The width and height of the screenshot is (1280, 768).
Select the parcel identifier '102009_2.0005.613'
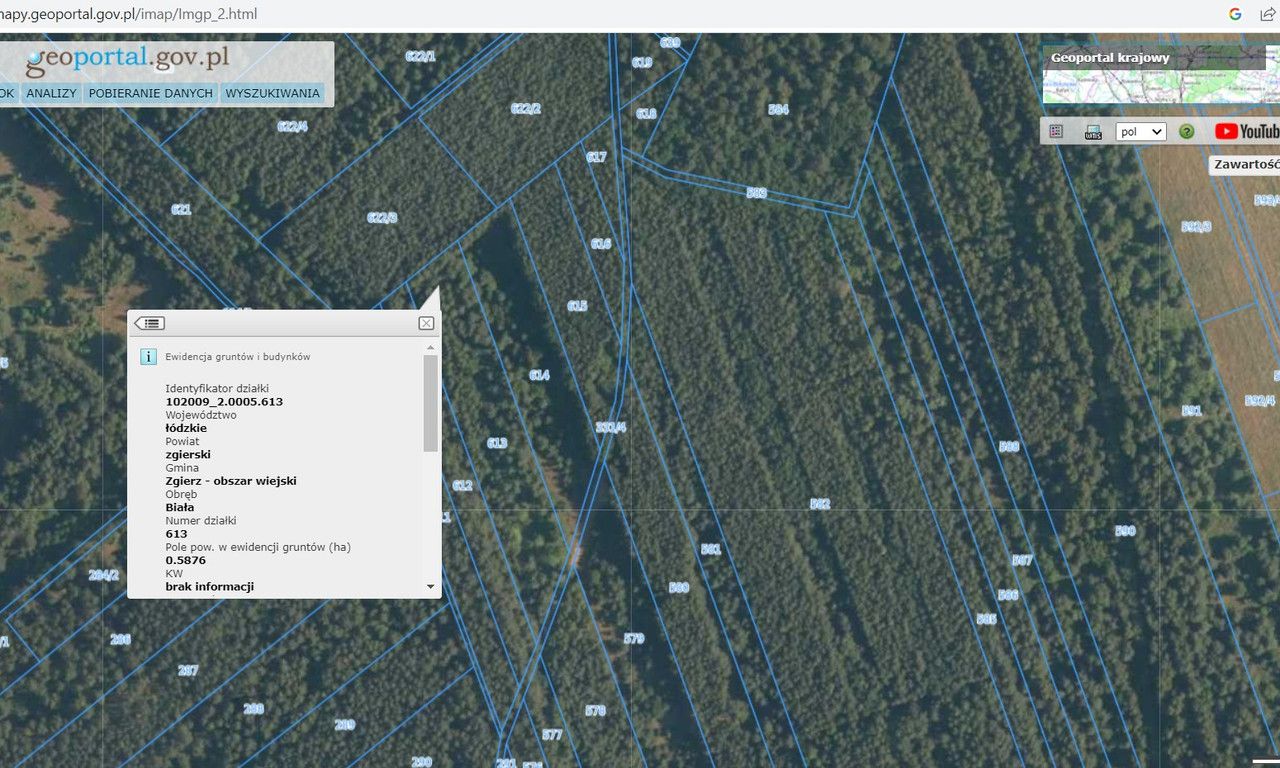tap(225, 402)
